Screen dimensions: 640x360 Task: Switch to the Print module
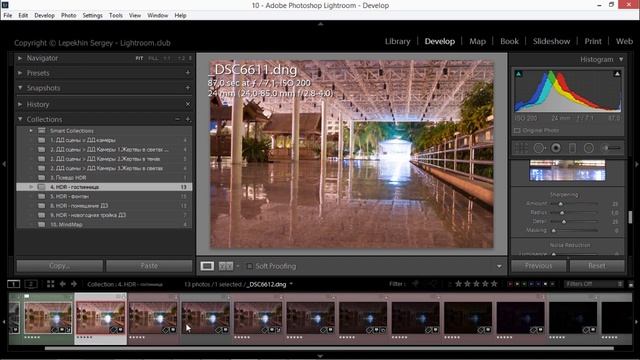coord(593,41)
